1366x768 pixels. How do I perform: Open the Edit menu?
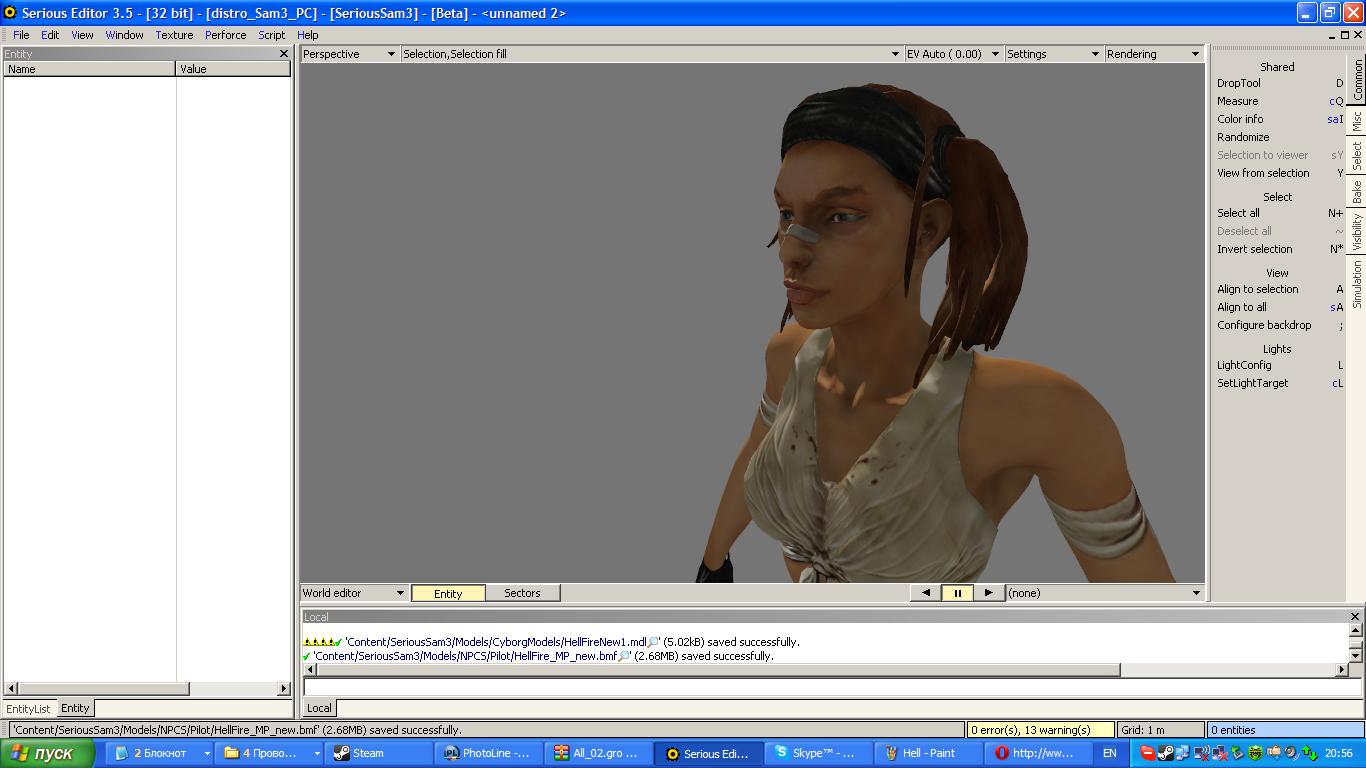[x=50, y=35]
